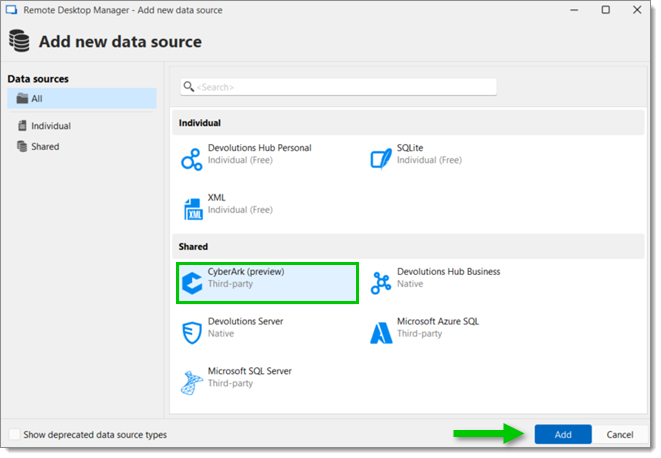Click the Microsoft SQL Server icon
The width and height of the screenshot is (661, 458).
[x=191, y=383]
